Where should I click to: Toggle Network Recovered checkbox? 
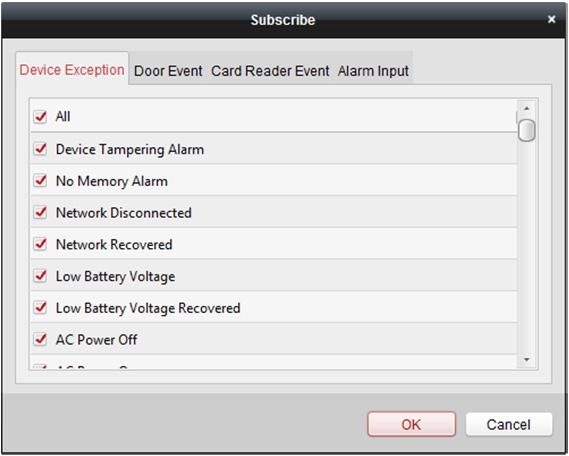click(x=40, y=244)
